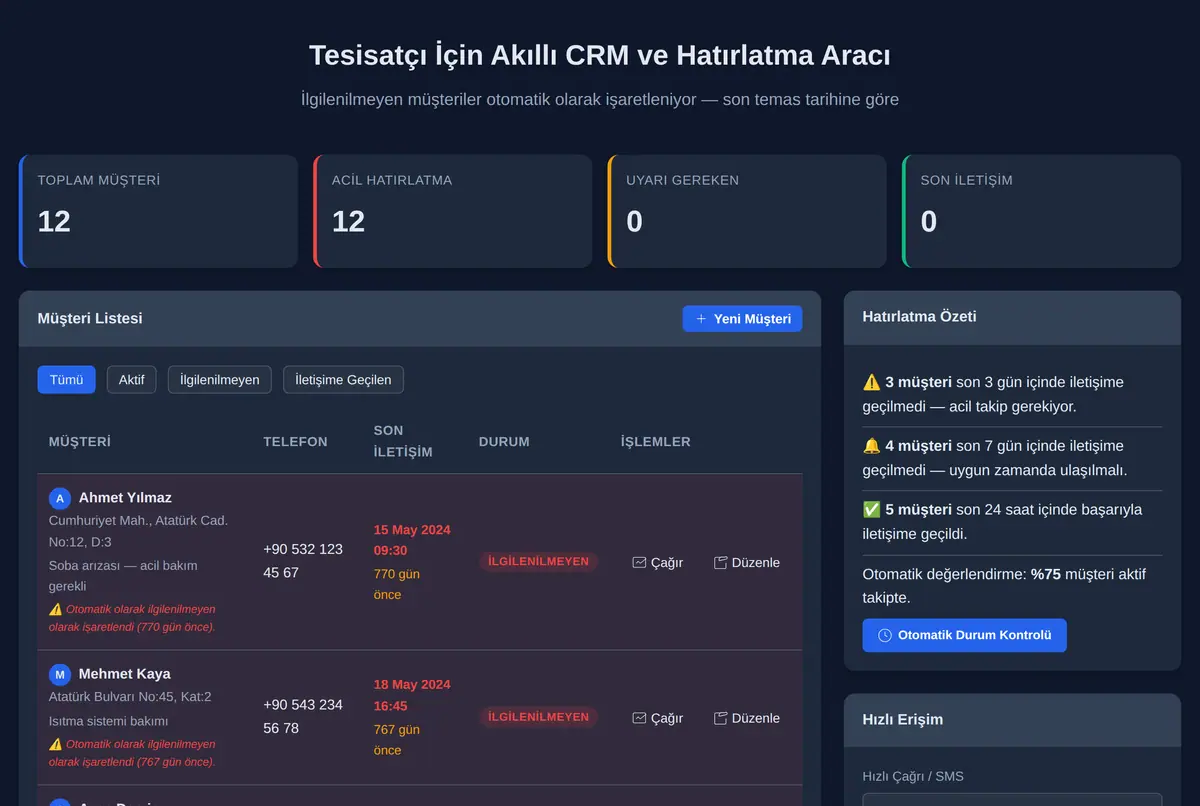Show the İlgilenilmeyen filter tab

(219, 380)
